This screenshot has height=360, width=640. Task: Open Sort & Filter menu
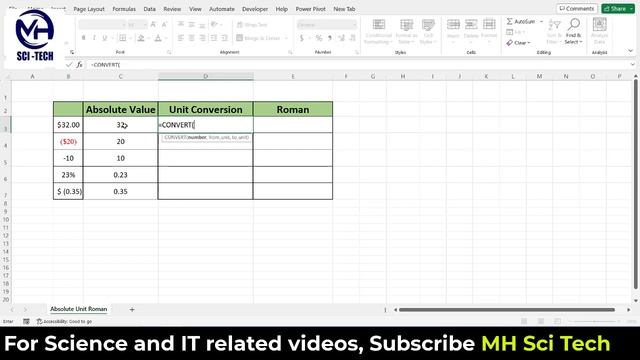click(x=554, y=31)
